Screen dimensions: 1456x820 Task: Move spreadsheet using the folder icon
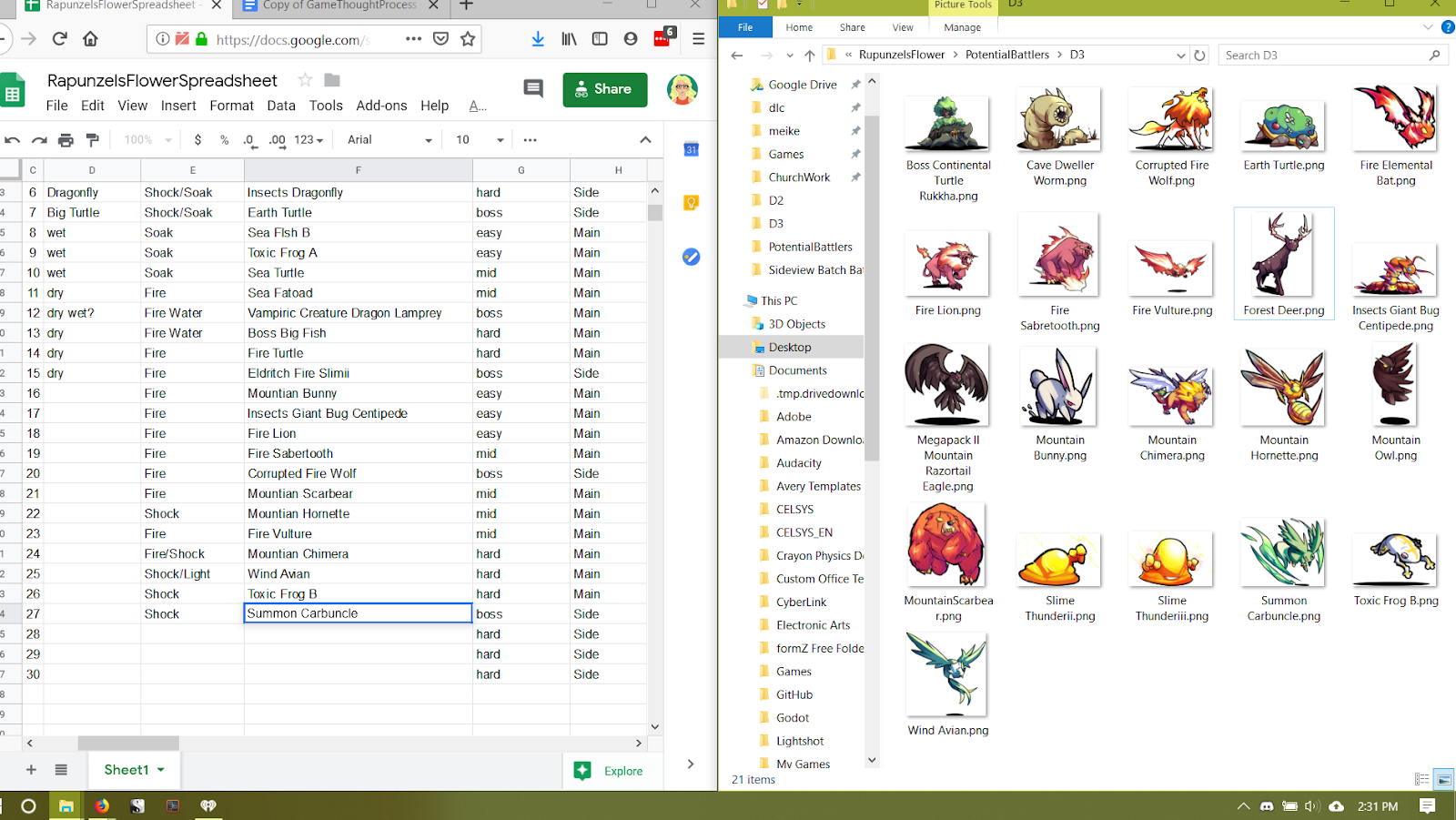(x=332, y=80)
